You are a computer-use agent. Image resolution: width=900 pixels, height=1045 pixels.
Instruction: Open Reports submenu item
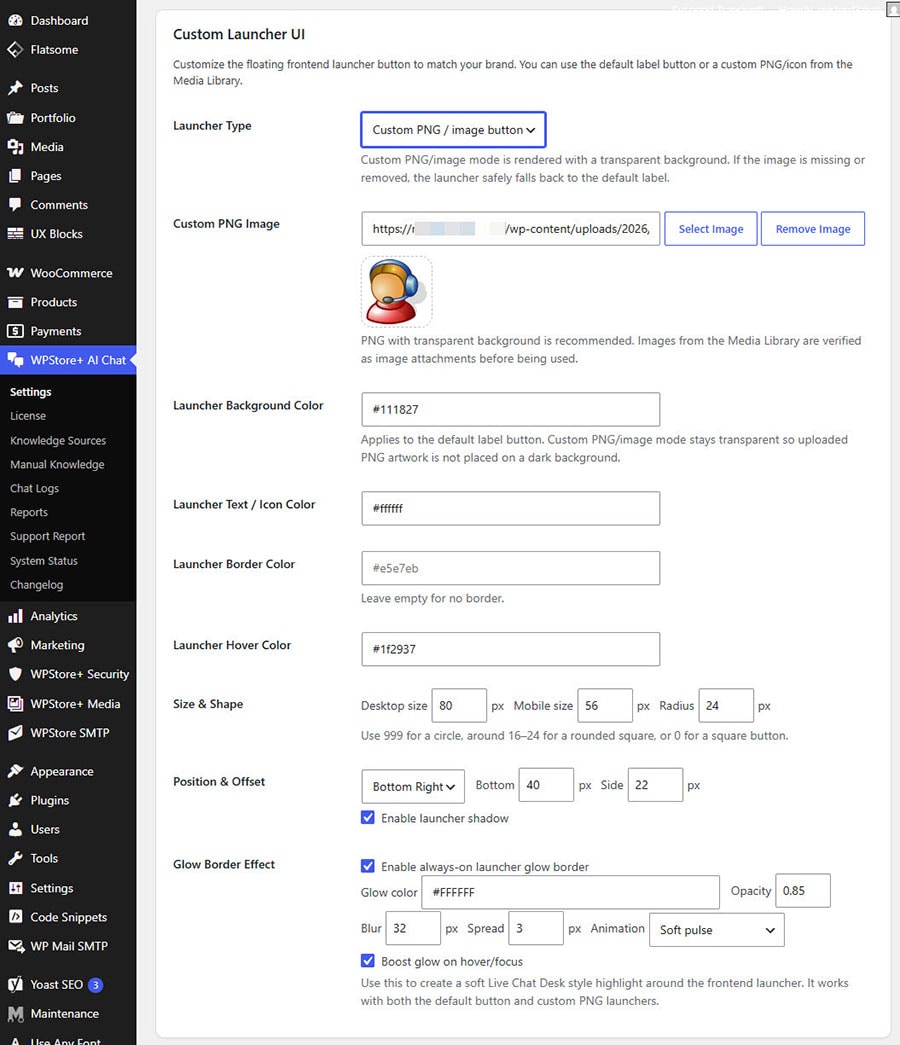tap(29, 513)
